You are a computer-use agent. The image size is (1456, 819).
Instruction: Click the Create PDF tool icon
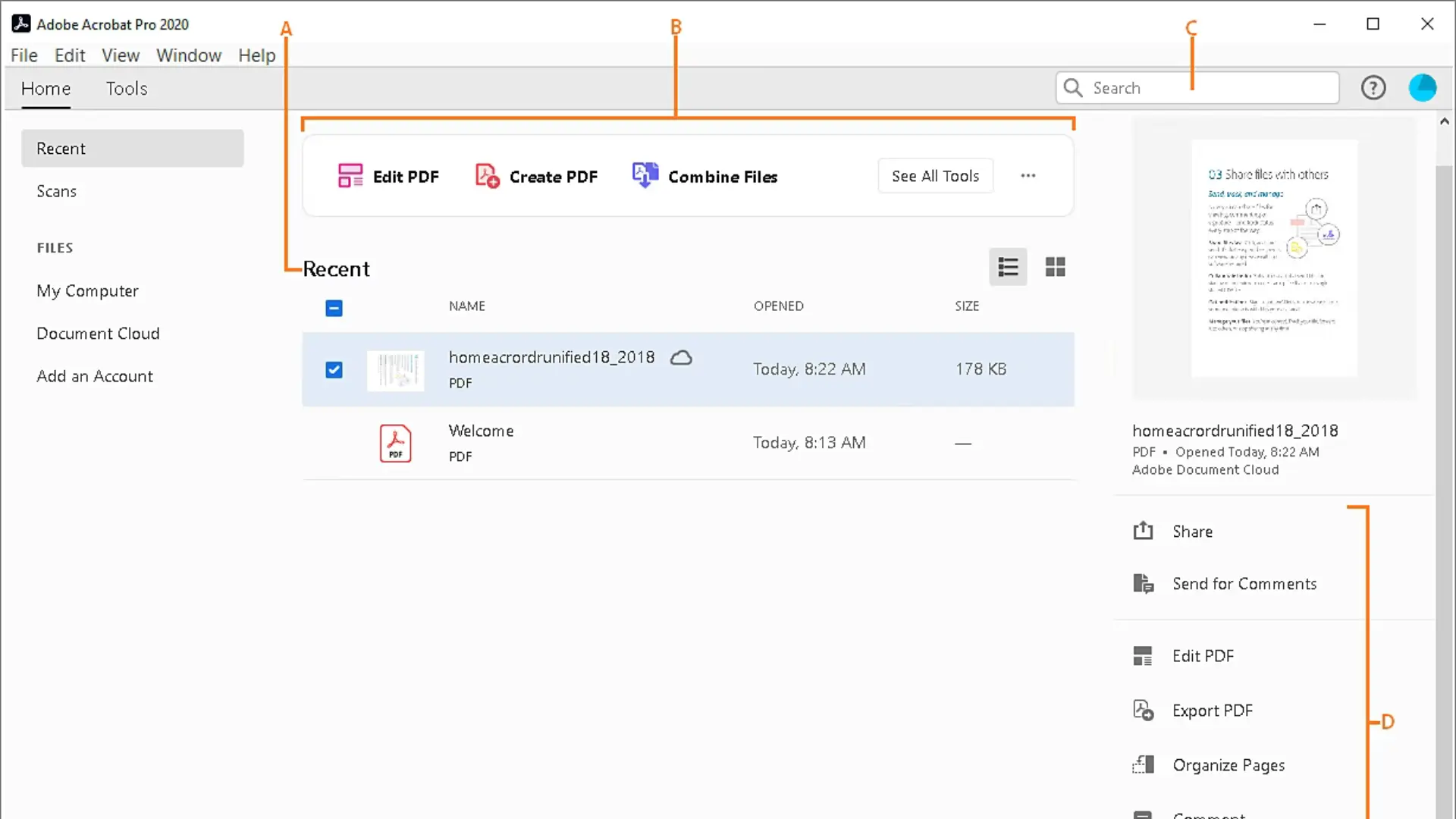click(487, 176)
